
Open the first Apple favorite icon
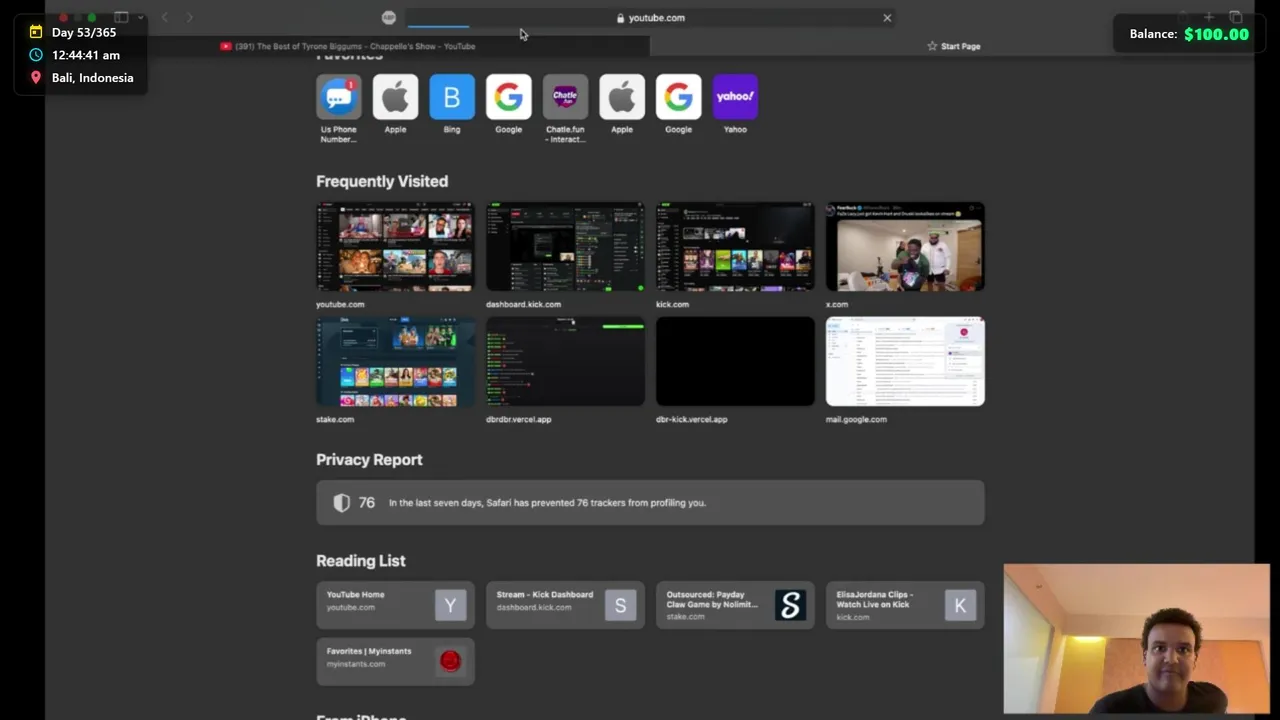pyautogui.click(x=395, y=97)
